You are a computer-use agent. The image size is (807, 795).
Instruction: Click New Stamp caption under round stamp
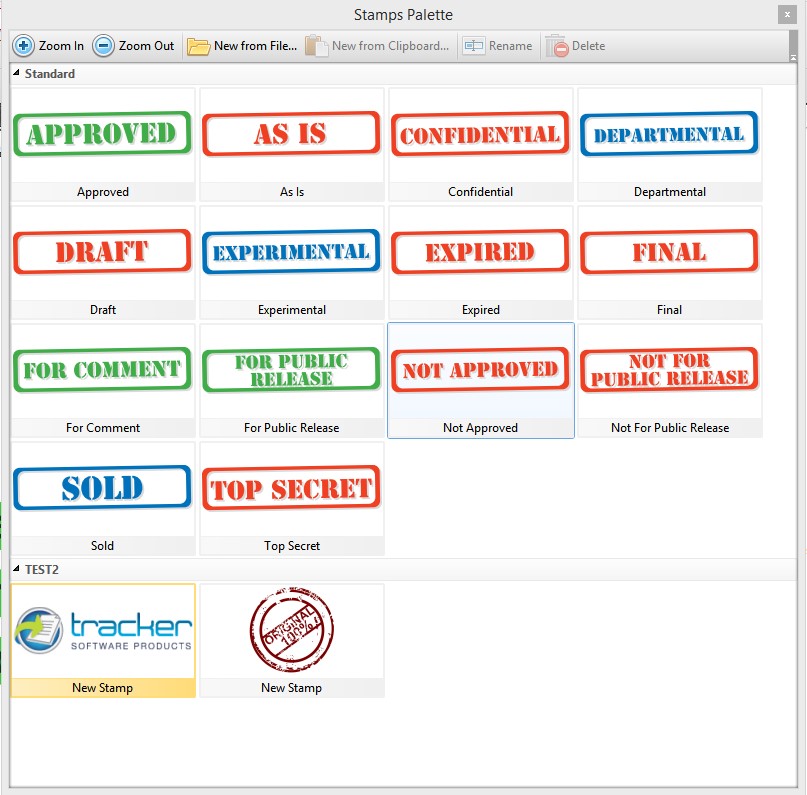pos(291,687)
